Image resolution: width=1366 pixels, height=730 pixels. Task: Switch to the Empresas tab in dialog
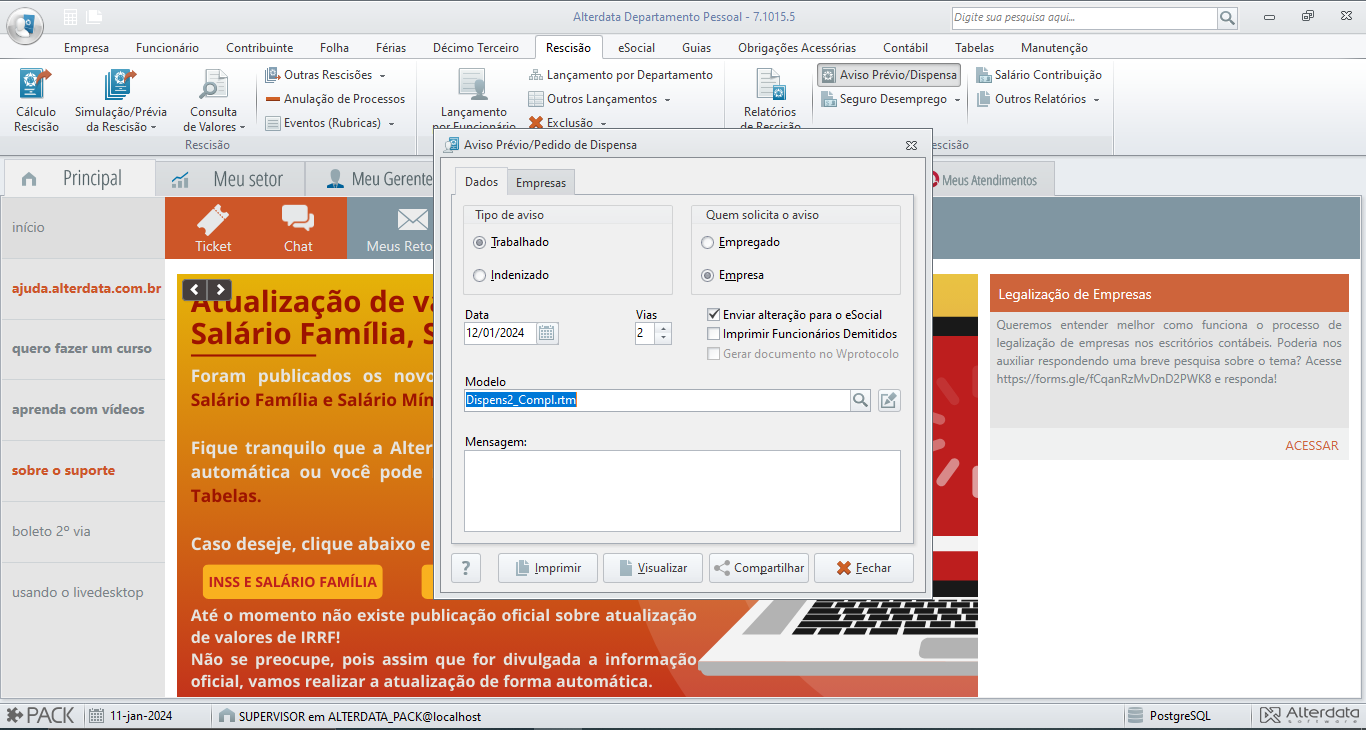tap(540, 182)
